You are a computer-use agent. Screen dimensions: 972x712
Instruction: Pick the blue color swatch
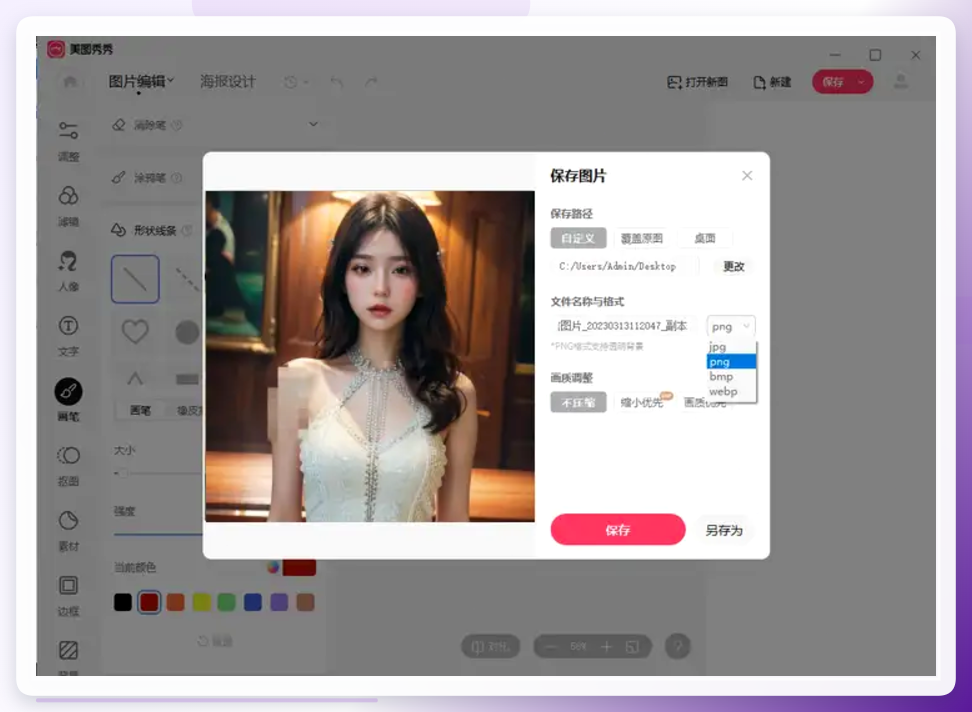pos(253,602)
